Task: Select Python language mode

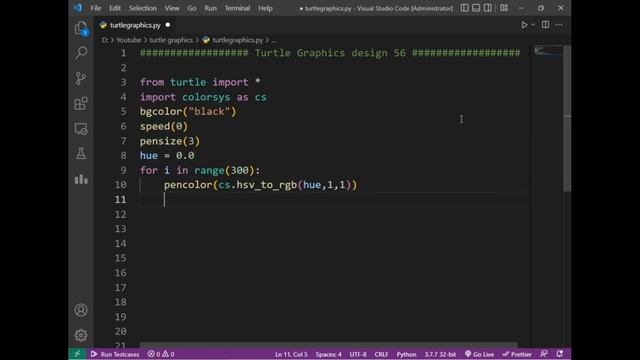Action: point(406,354)
